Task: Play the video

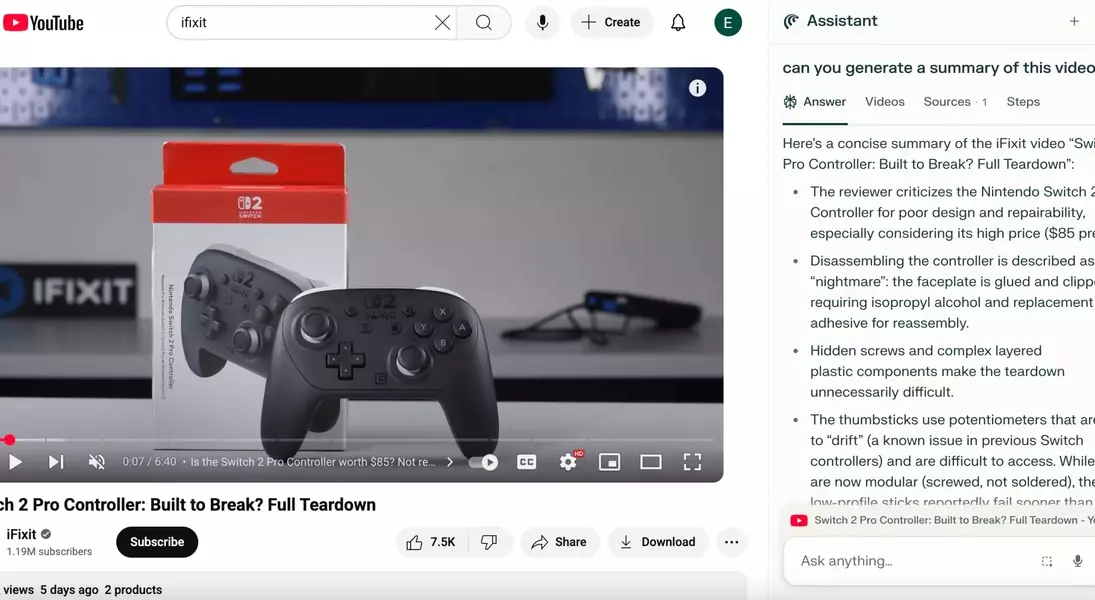Action: (x=15, y=462)
